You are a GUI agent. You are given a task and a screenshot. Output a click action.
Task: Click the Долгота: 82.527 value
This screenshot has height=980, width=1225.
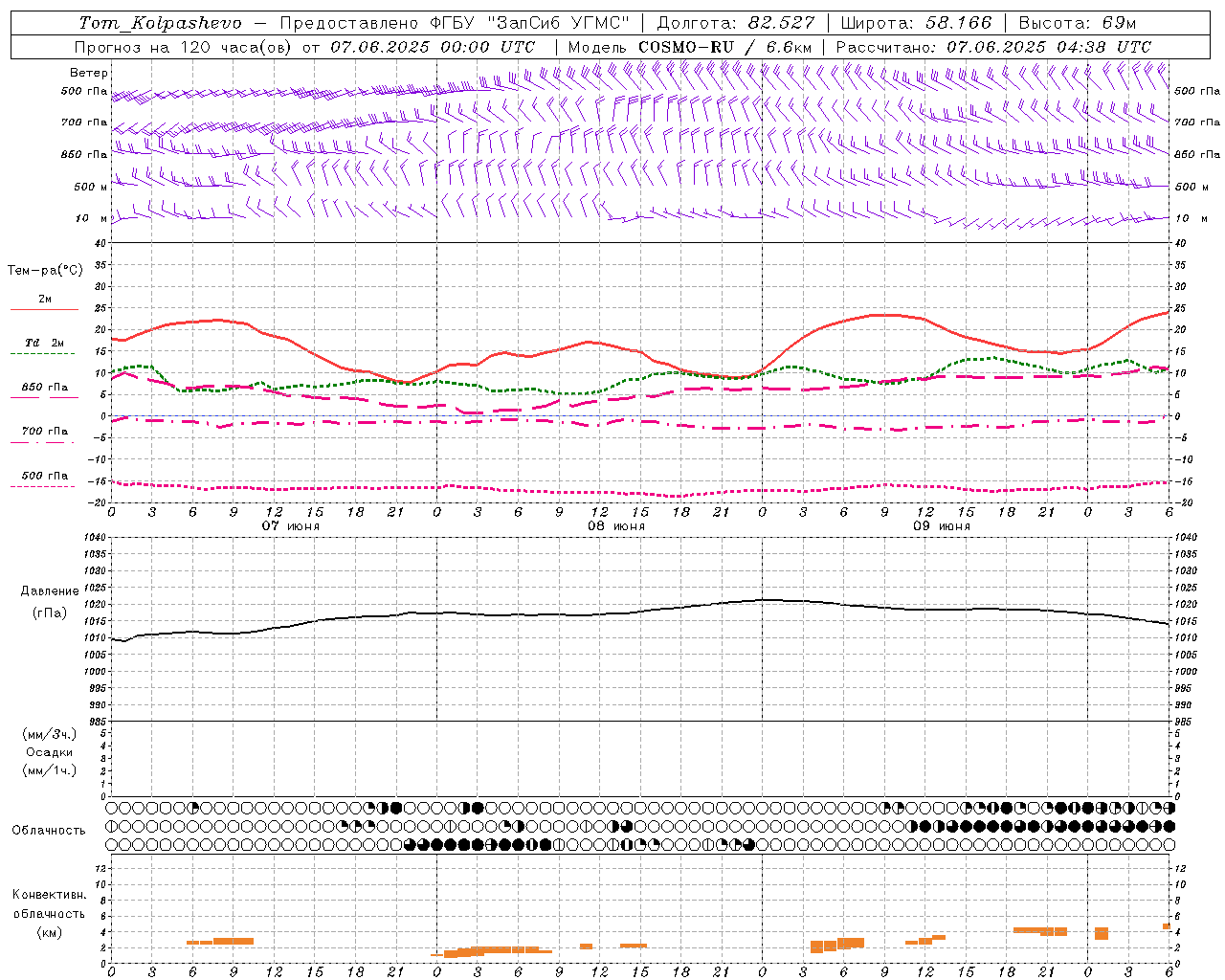(736, 23)
